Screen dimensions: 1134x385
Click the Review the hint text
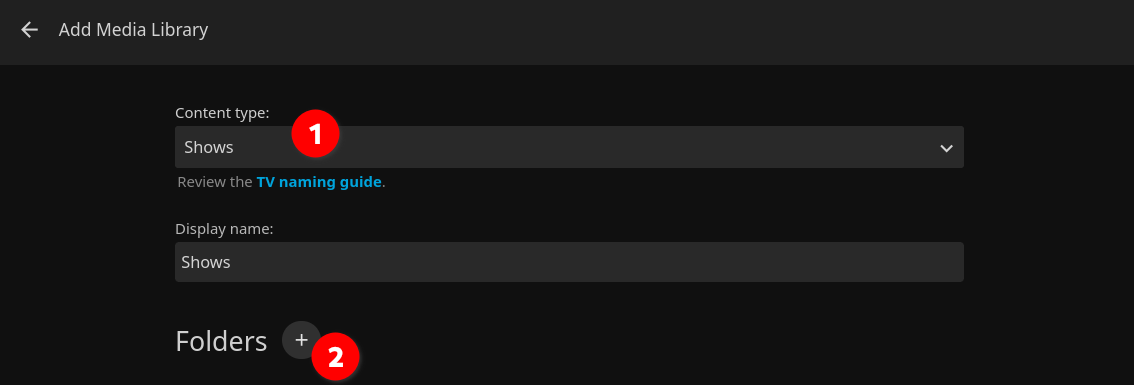[215, 182]
